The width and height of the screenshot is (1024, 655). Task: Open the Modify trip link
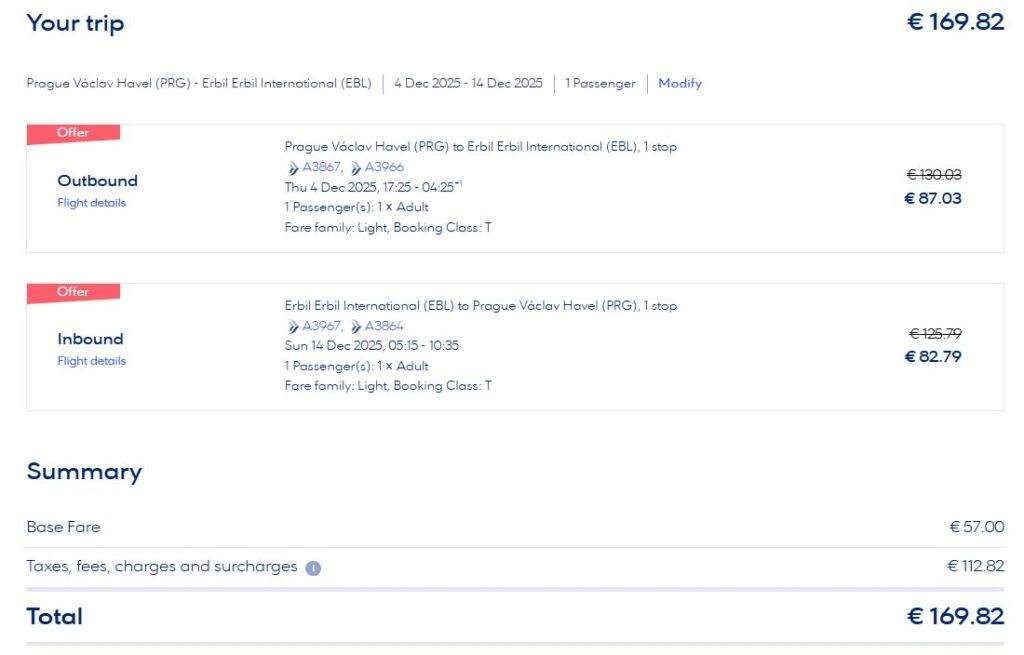680,84
